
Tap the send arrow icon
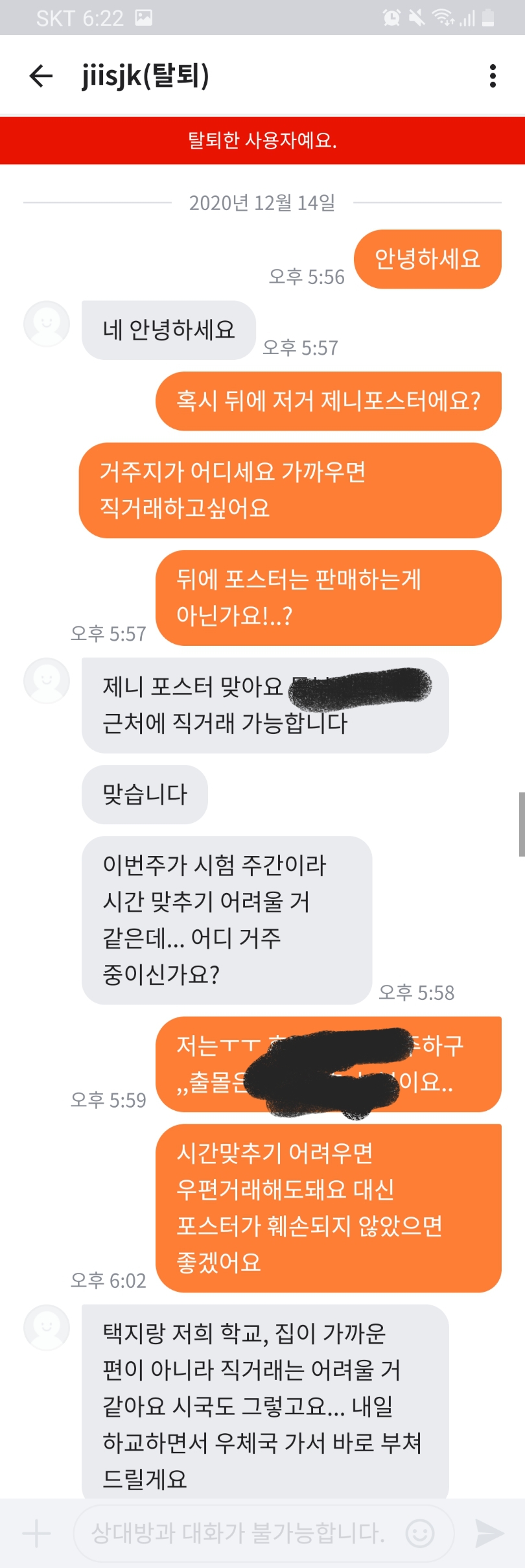489,1533
